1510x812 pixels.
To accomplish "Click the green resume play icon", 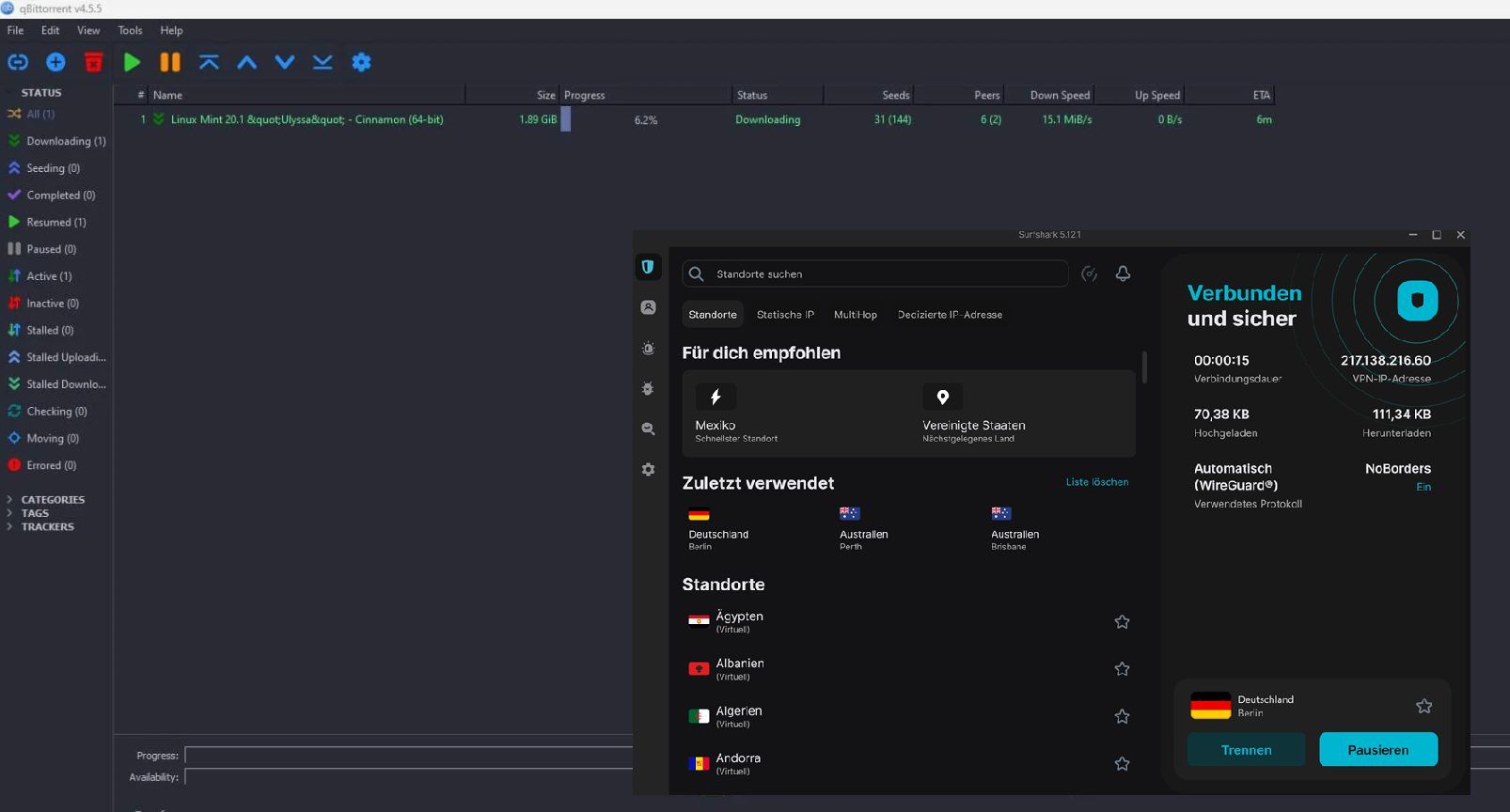I will (132, 62).
